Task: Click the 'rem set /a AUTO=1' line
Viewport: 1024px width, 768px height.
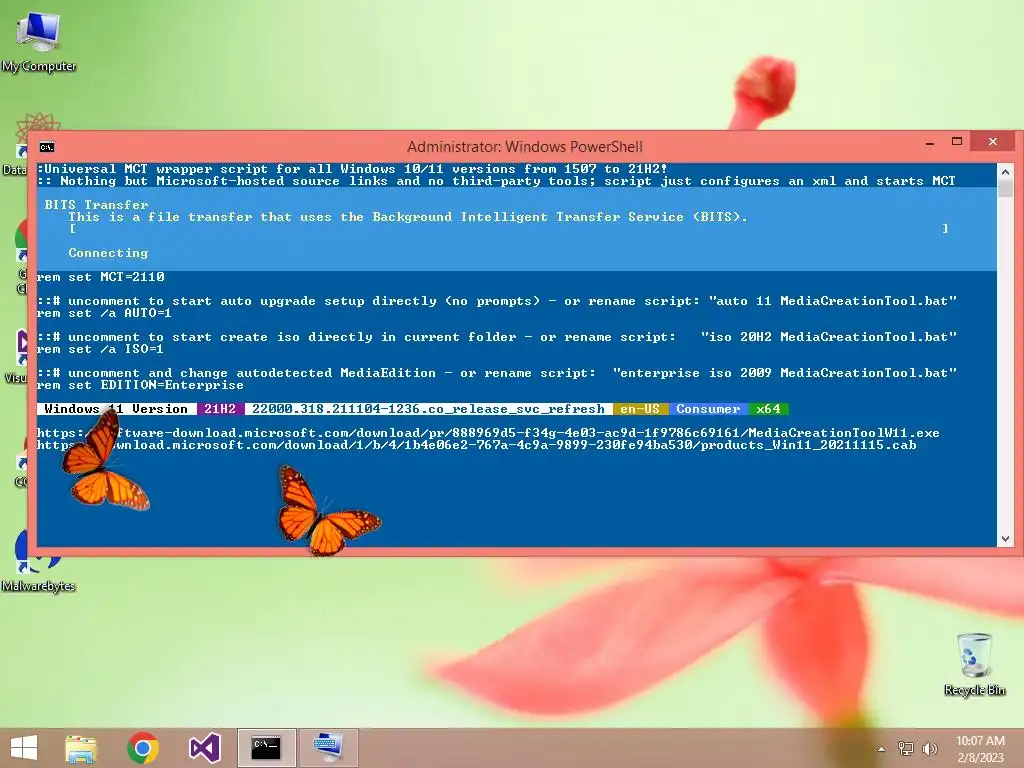Action: click(x=104, y=313)
